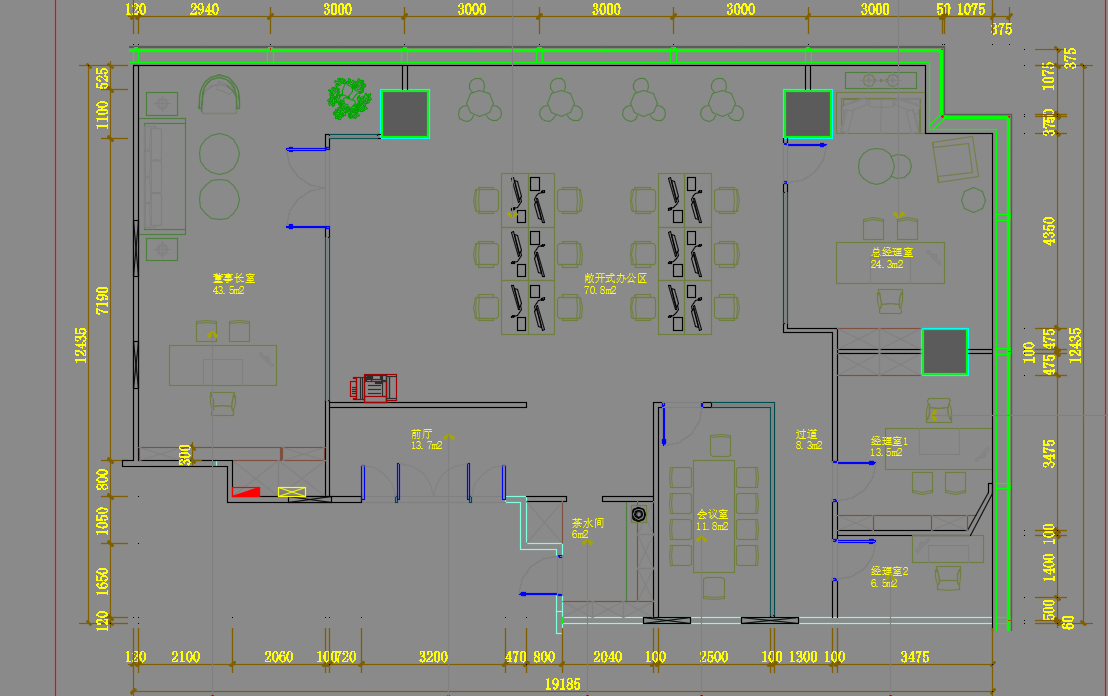Click the yellow crossed box near the entrance
The width and height of the screenshot is (1108, 696).
(x=292, y=492)
